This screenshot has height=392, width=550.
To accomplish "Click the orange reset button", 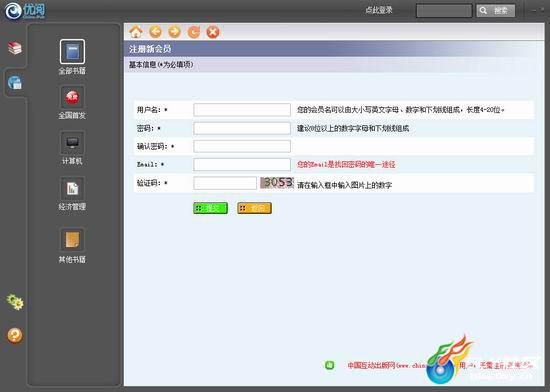I will pos(254,208).
